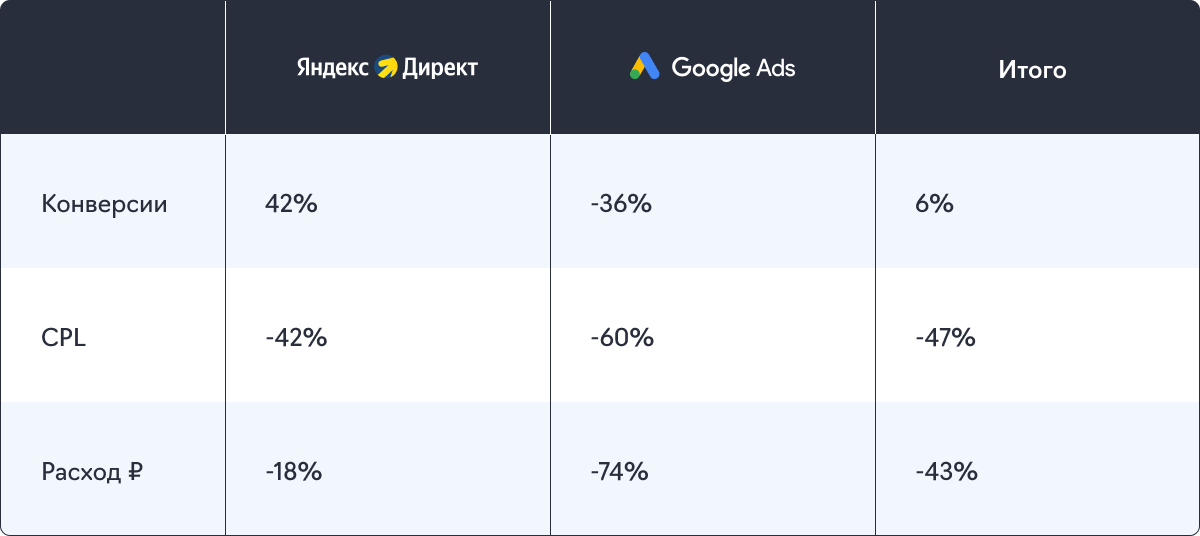Viewport: 1200px width, 536px height.
Task: Select the "Конверсии" row label
Action: coord(104,204)
